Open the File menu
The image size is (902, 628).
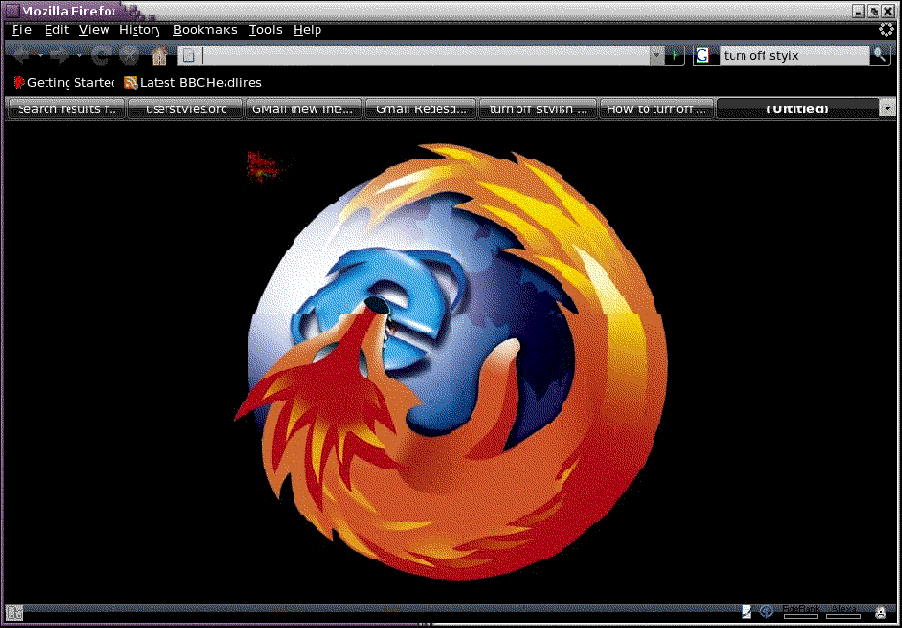22,30
